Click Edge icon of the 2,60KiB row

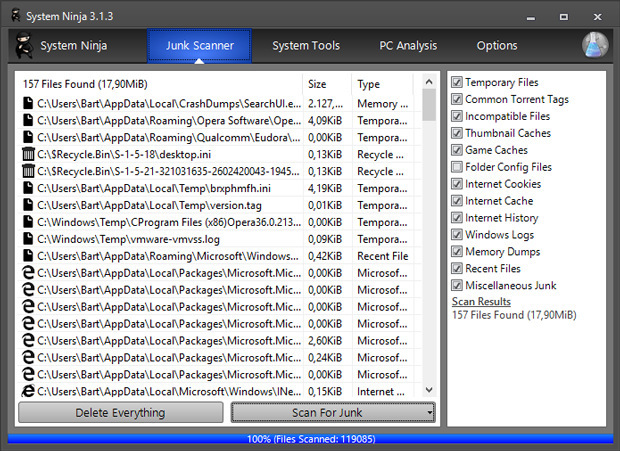point(28,340)
